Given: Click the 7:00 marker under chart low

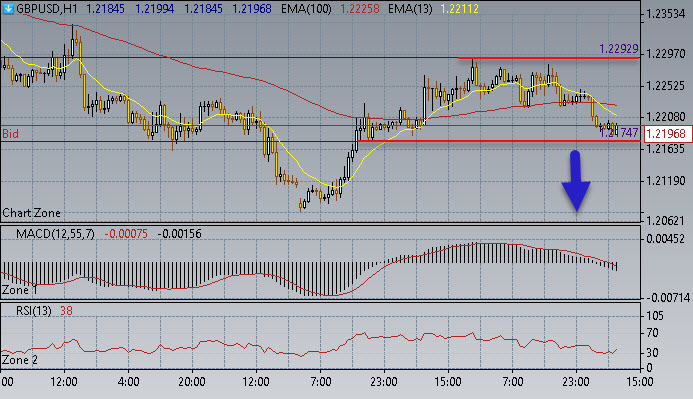Looking at the screenshot, I should click(321, 381).
